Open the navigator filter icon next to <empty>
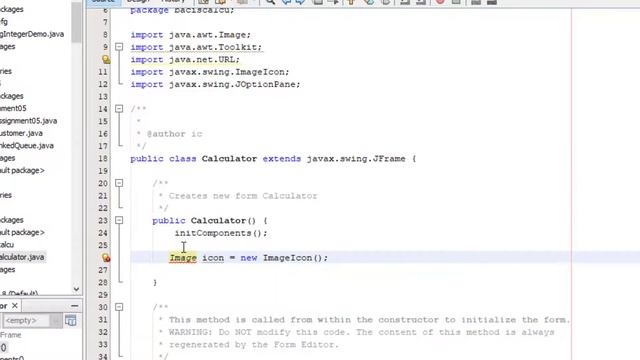This screenshot has width=640, height=360. click(x=71, y=320)
